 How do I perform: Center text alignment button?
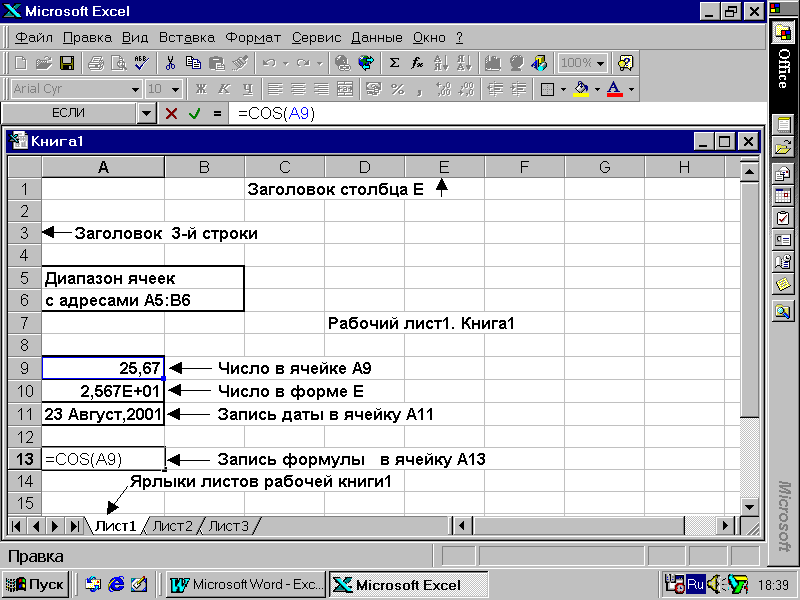(298, 89)
